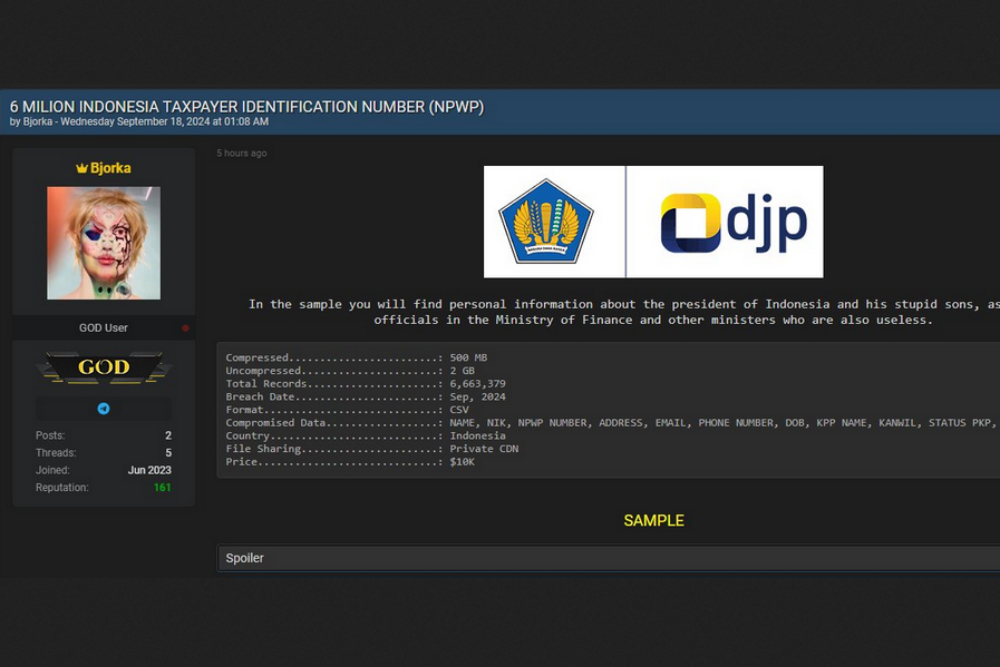Click the Telegram icon under the GOD badge

pos(103,409)
